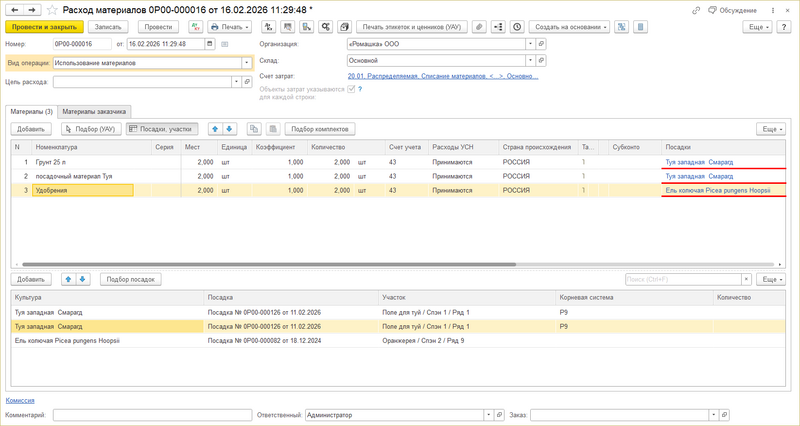Move row down in materials table

(x=229, y=129)
